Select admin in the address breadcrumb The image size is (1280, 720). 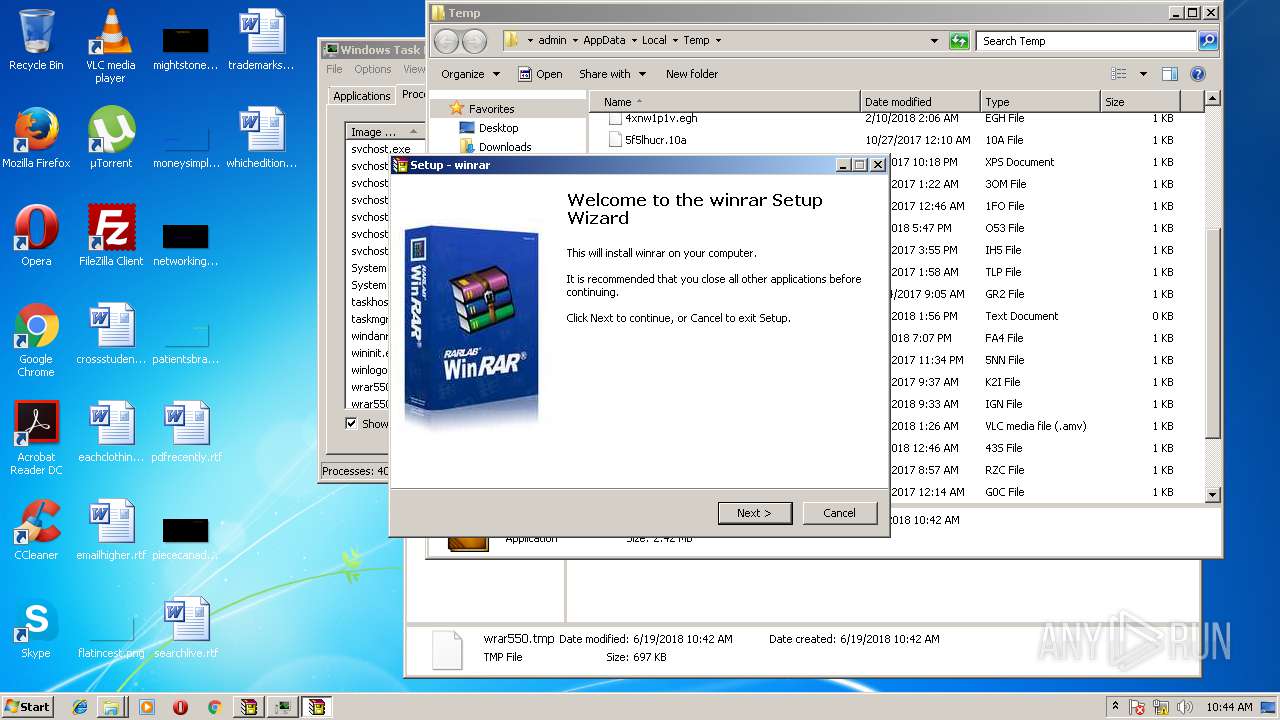552,41
